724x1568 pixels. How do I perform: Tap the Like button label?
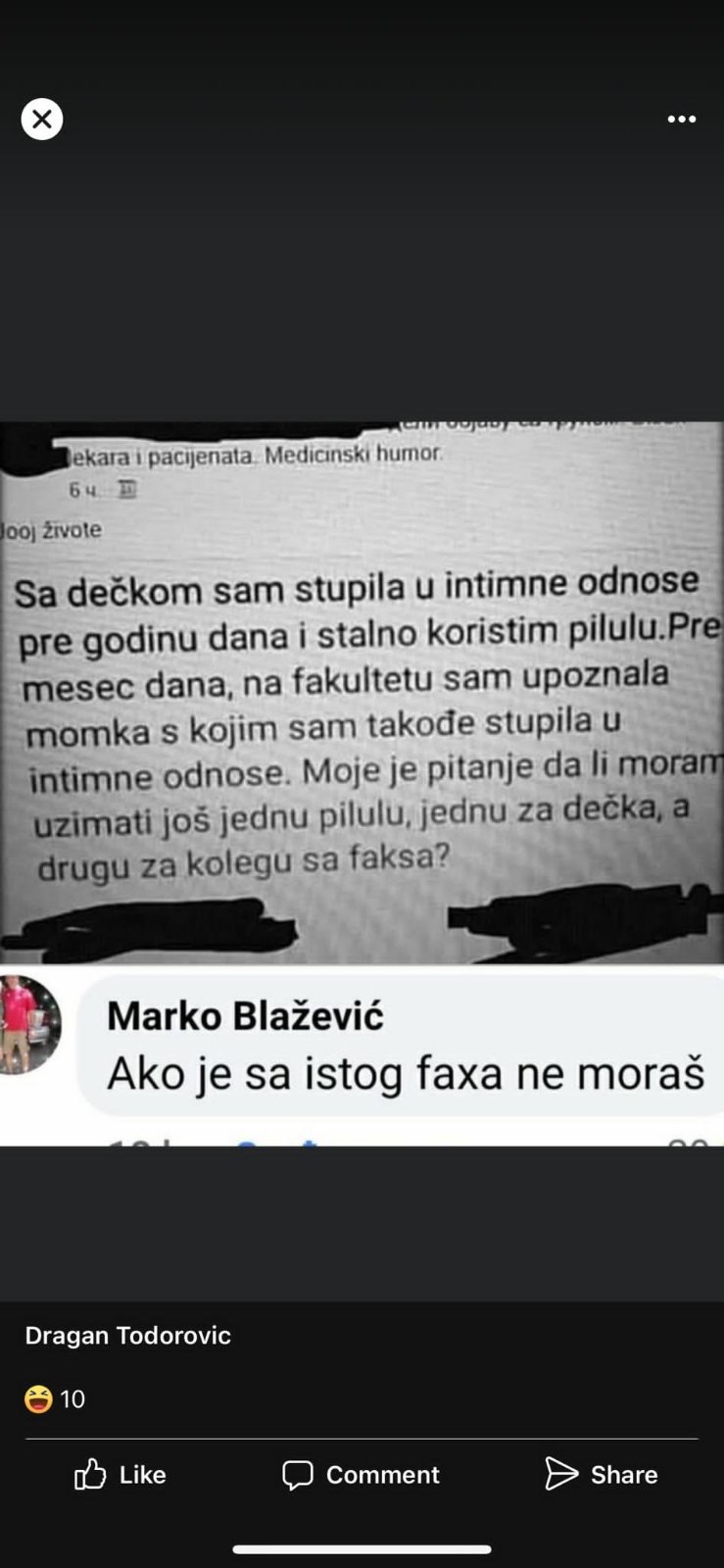point(143,1475)
